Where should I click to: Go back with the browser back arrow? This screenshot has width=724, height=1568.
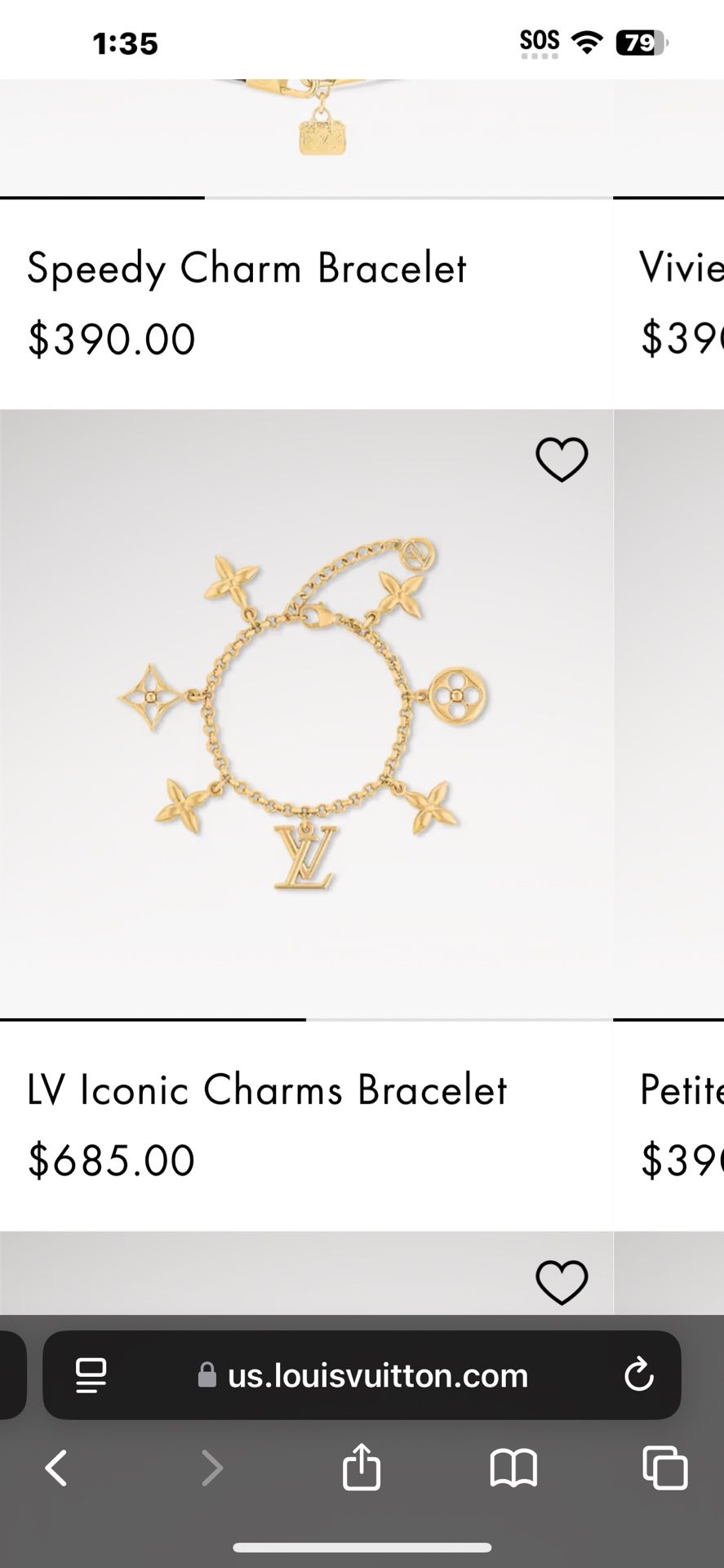click(56, 1468)
